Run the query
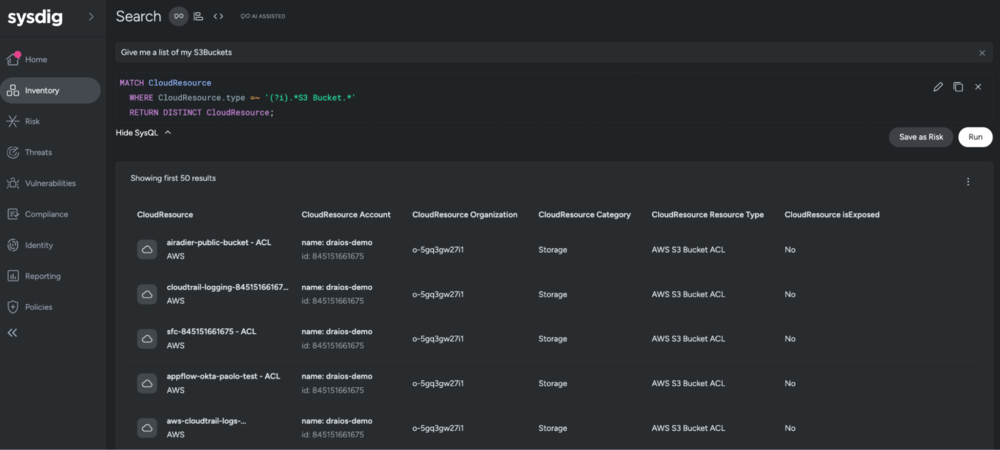Screen dimensions: 1000x450 [975, 137]
